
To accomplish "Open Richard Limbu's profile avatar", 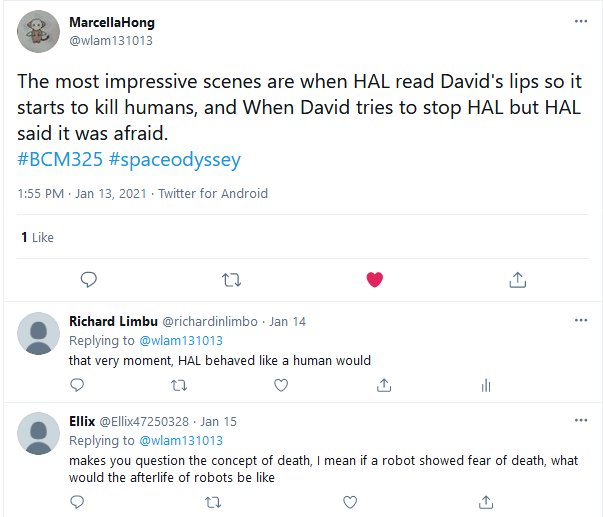I will coord(38,333).
